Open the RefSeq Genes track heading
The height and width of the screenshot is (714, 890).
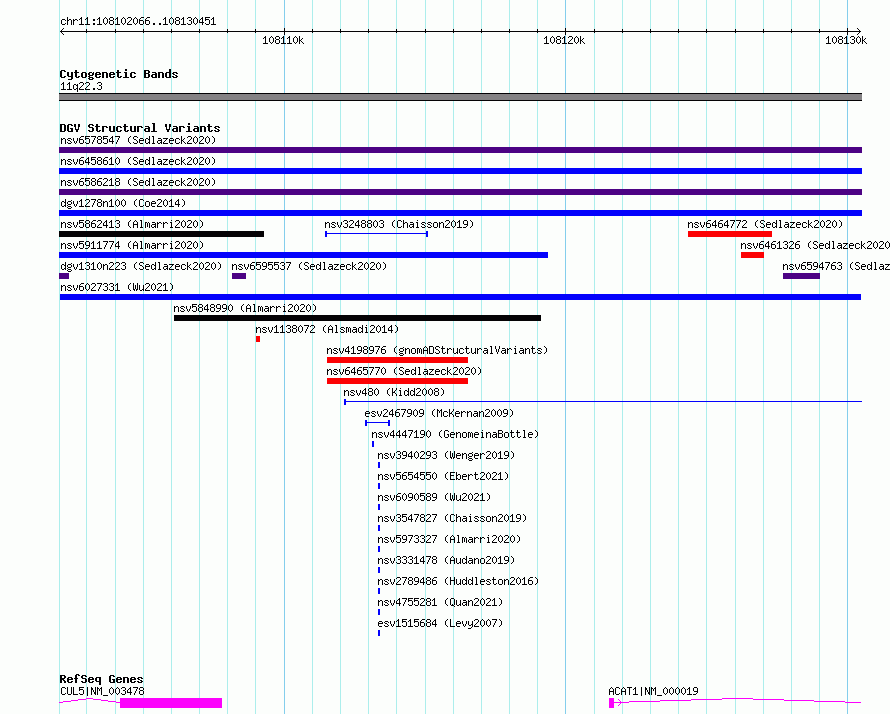(x=102, y=679)
